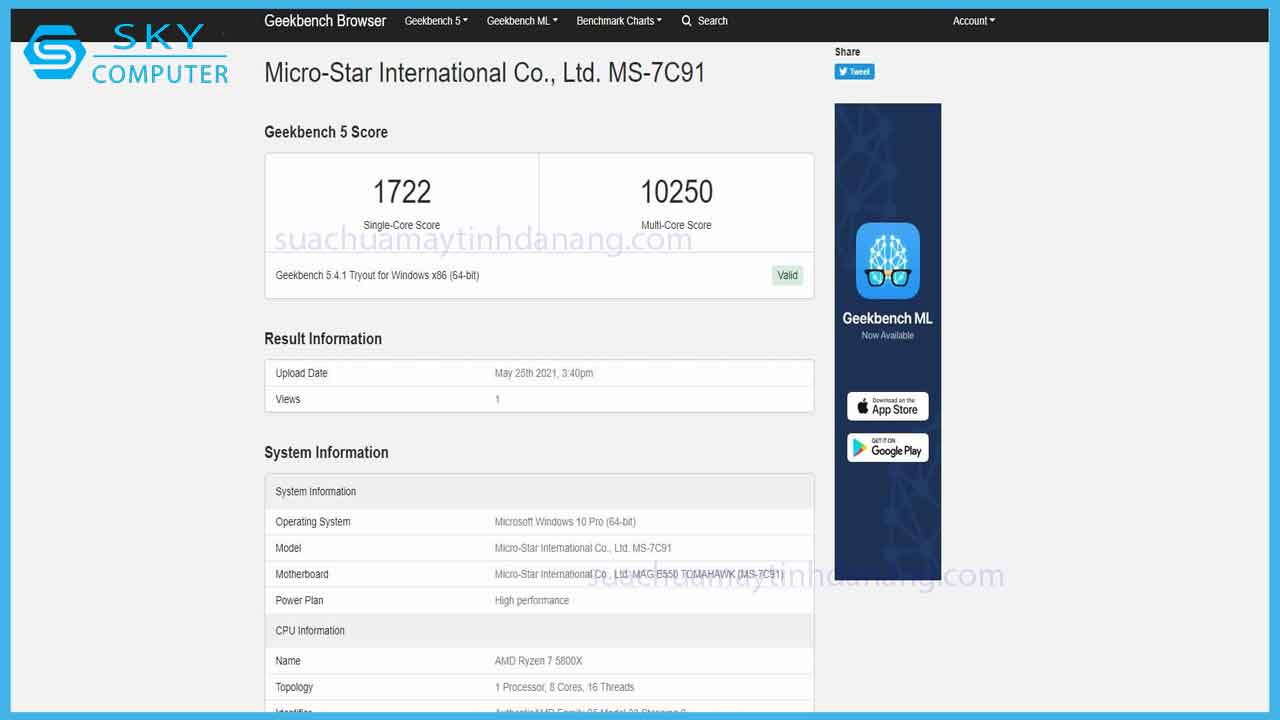Viewport: 1280px width, 720px height.
Task: Select the MAG B550 TOMAHAWK motherboard value
Action: coord(639,574)
